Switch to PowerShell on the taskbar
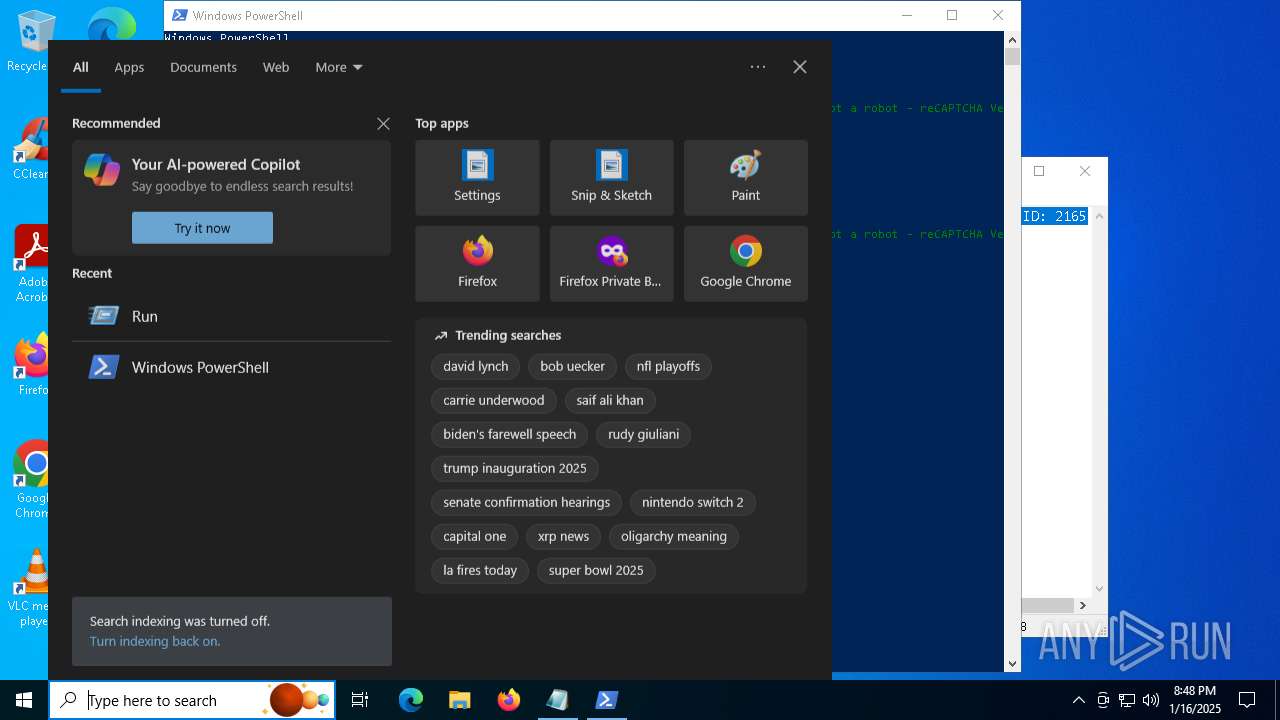Image resolution: width=1280 pixels, height=720 pixels. tap(606, 700)
